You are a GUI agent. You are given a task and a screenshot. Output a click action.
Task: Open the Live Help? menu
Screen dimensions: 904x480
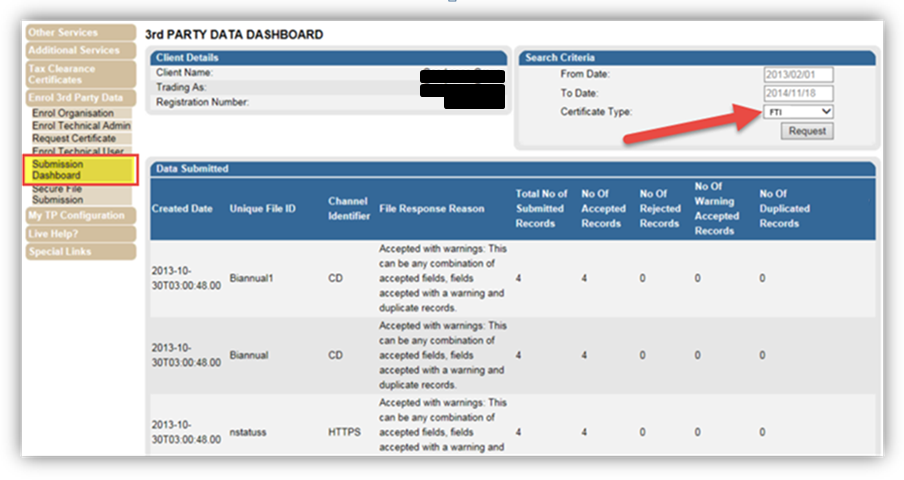[x=80, y=234]
